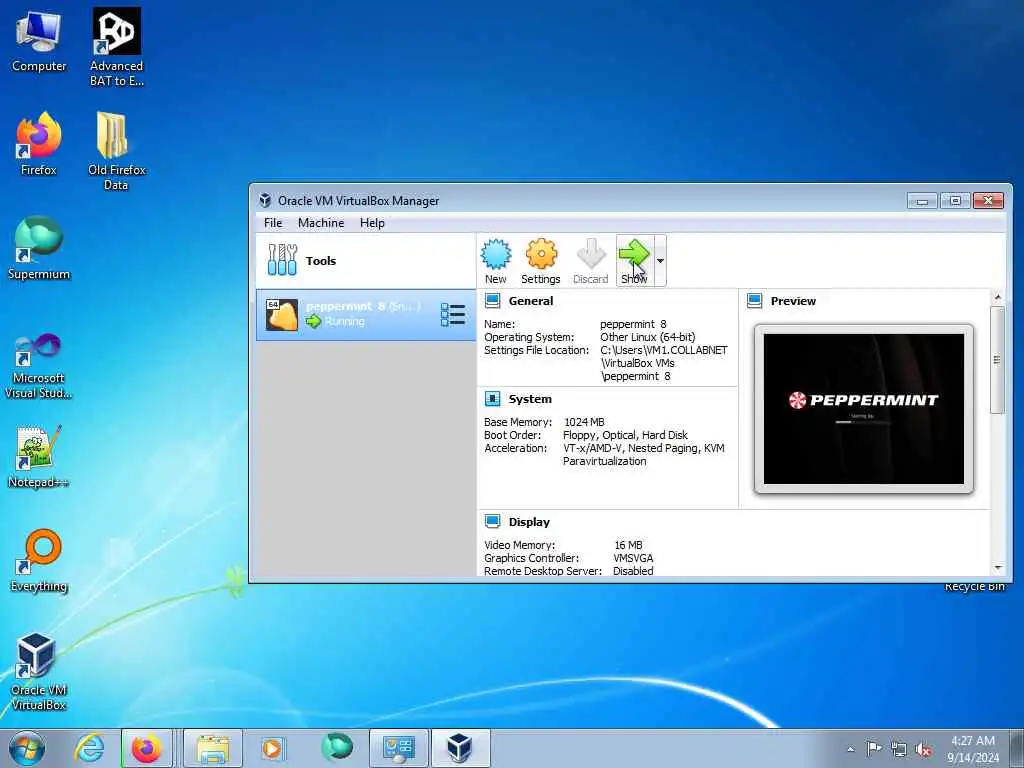This screenshot has width=1024, height=768.
Task: Open Internet Explorer from the taskbar
Action: click(x=88, y=748)
